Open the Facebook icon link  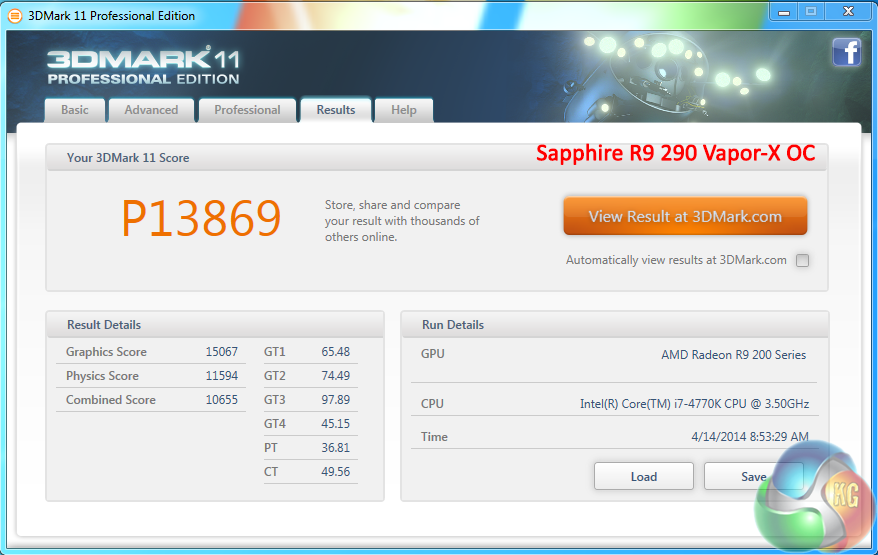(846, 52)
